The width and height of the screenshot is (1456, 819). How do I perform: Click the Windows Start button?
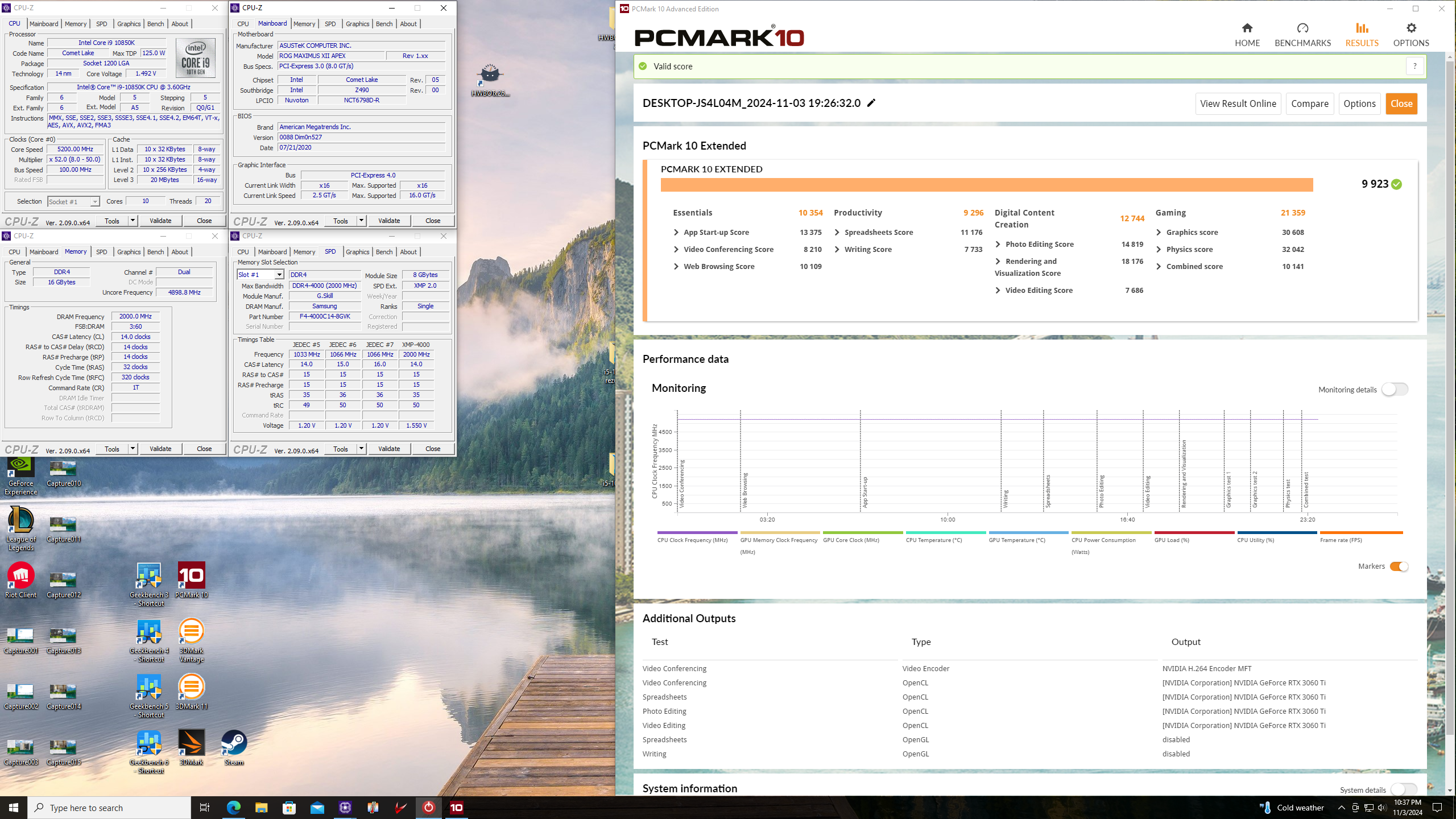pyautogui.click(x=14, y=808)
